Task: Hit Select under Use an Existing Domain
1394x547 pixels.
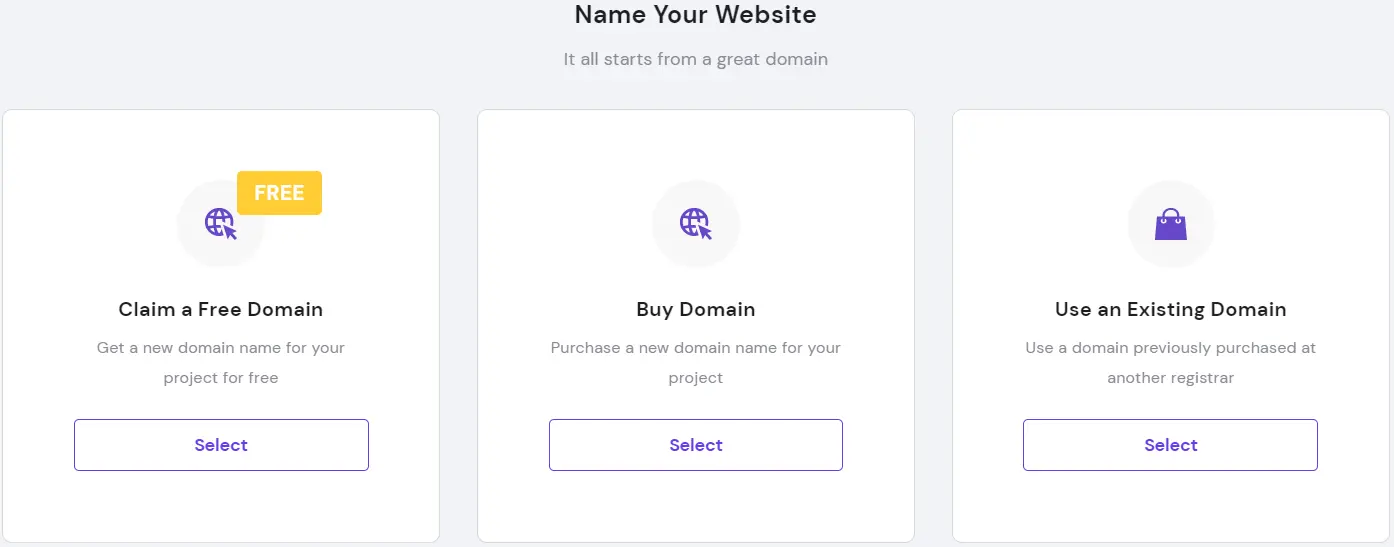Action: (1170, 445)
